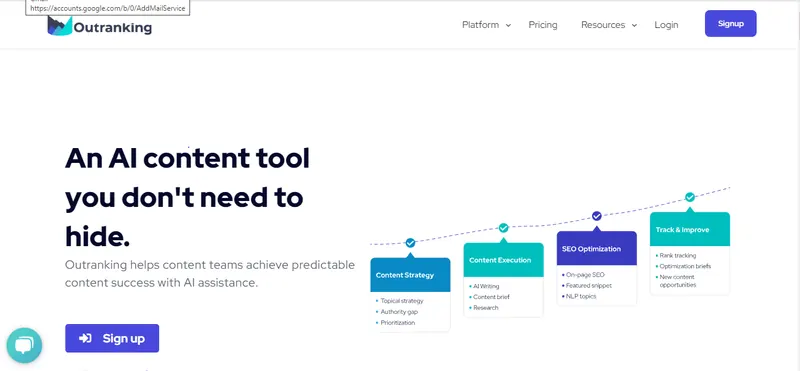Viewport: 800px width, 371px height.
Task: Click the large Sign up button
Action: click(112, 338)
